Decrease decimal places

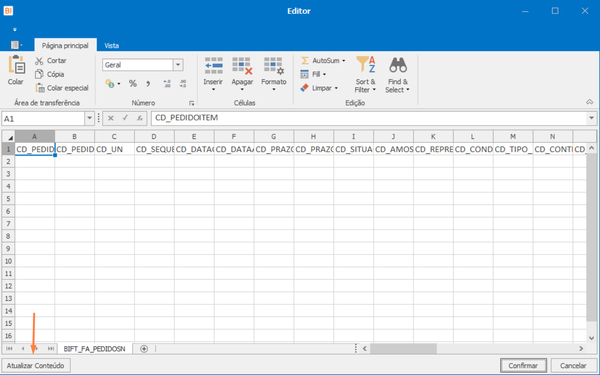tap(183, 83)
